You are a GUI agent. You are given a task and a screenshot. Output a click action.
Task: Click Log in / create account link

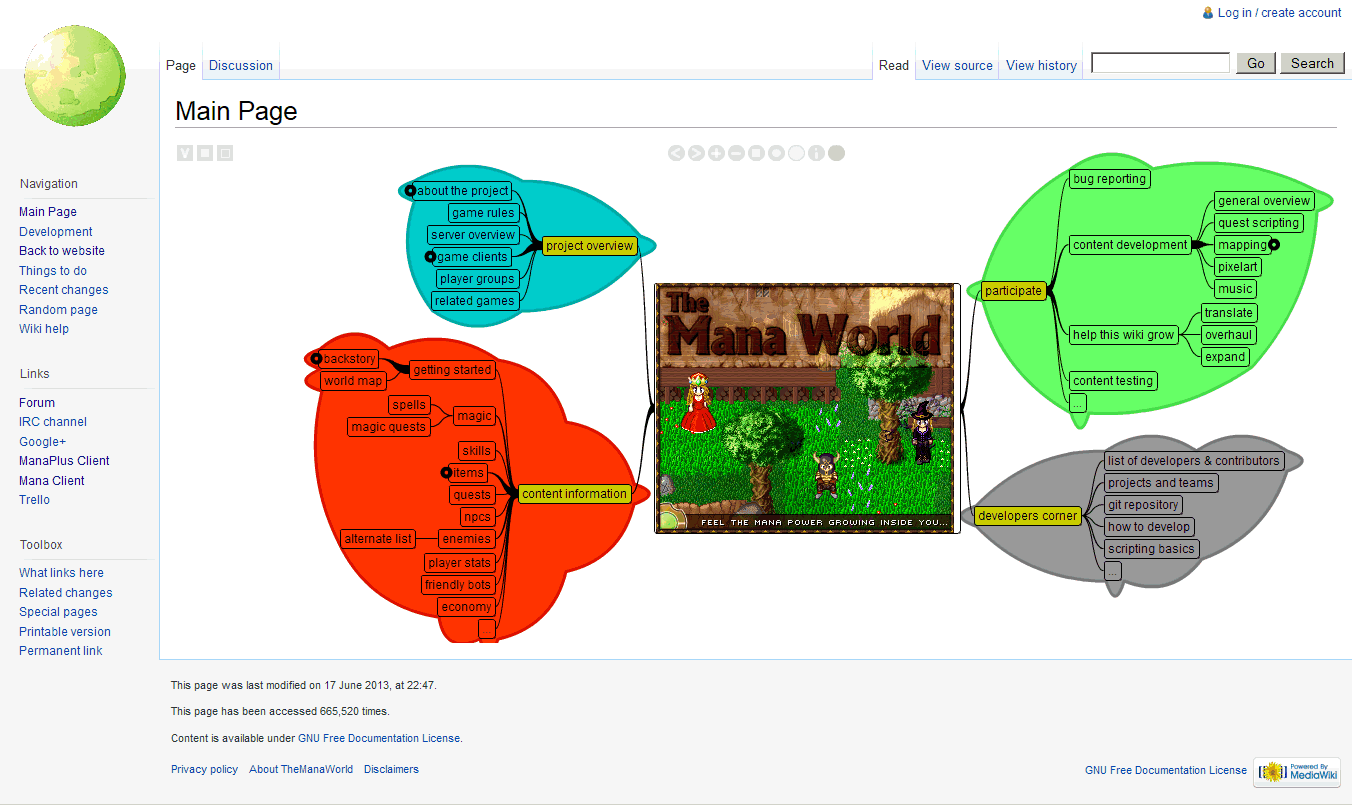coord(1279,13)
